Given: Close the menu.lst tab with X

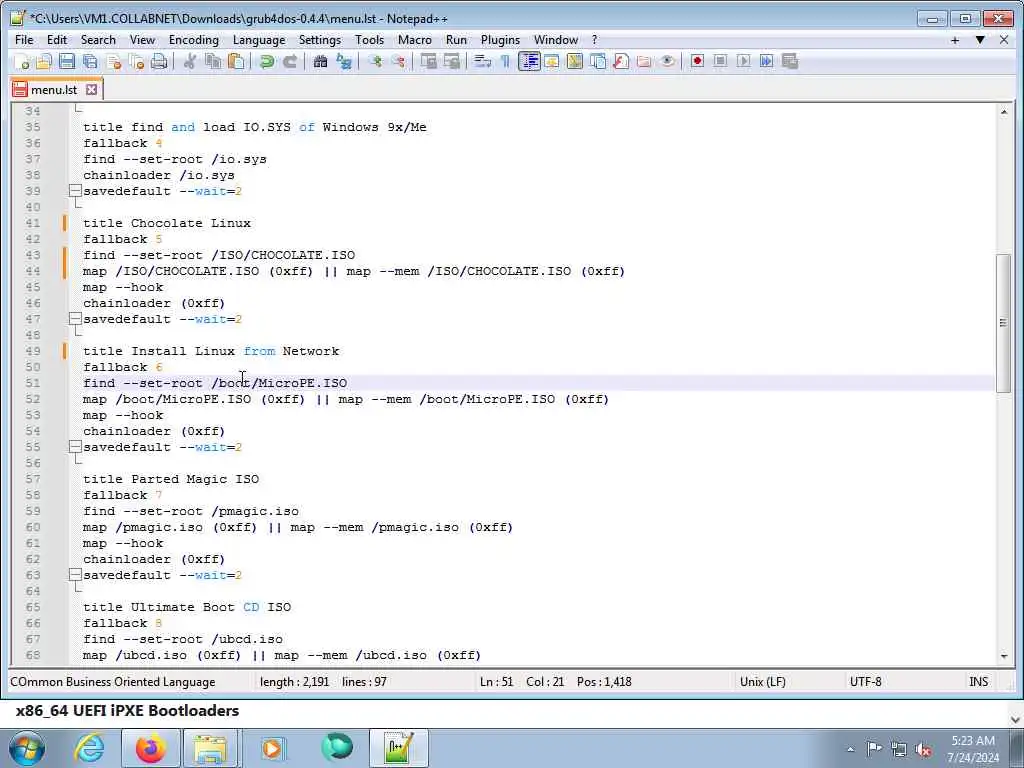Looking at the screenshot, I should (91, 89).
